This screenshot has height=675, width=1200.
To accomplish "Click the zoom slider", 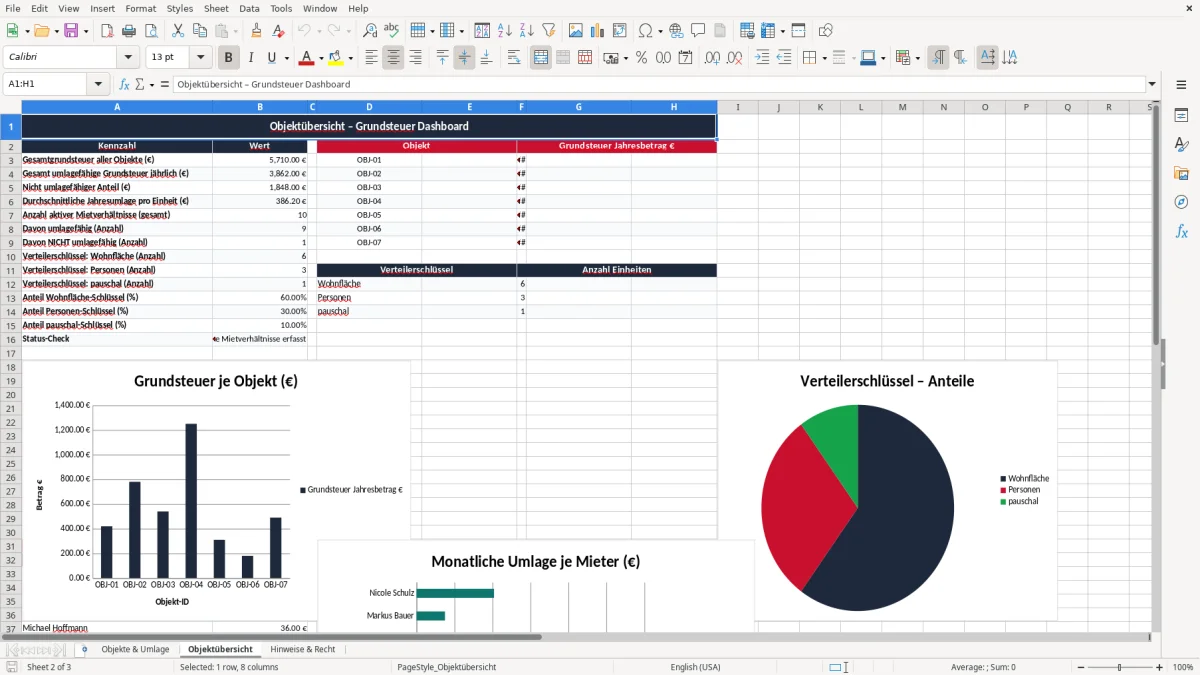I will tap(1119, 667).
